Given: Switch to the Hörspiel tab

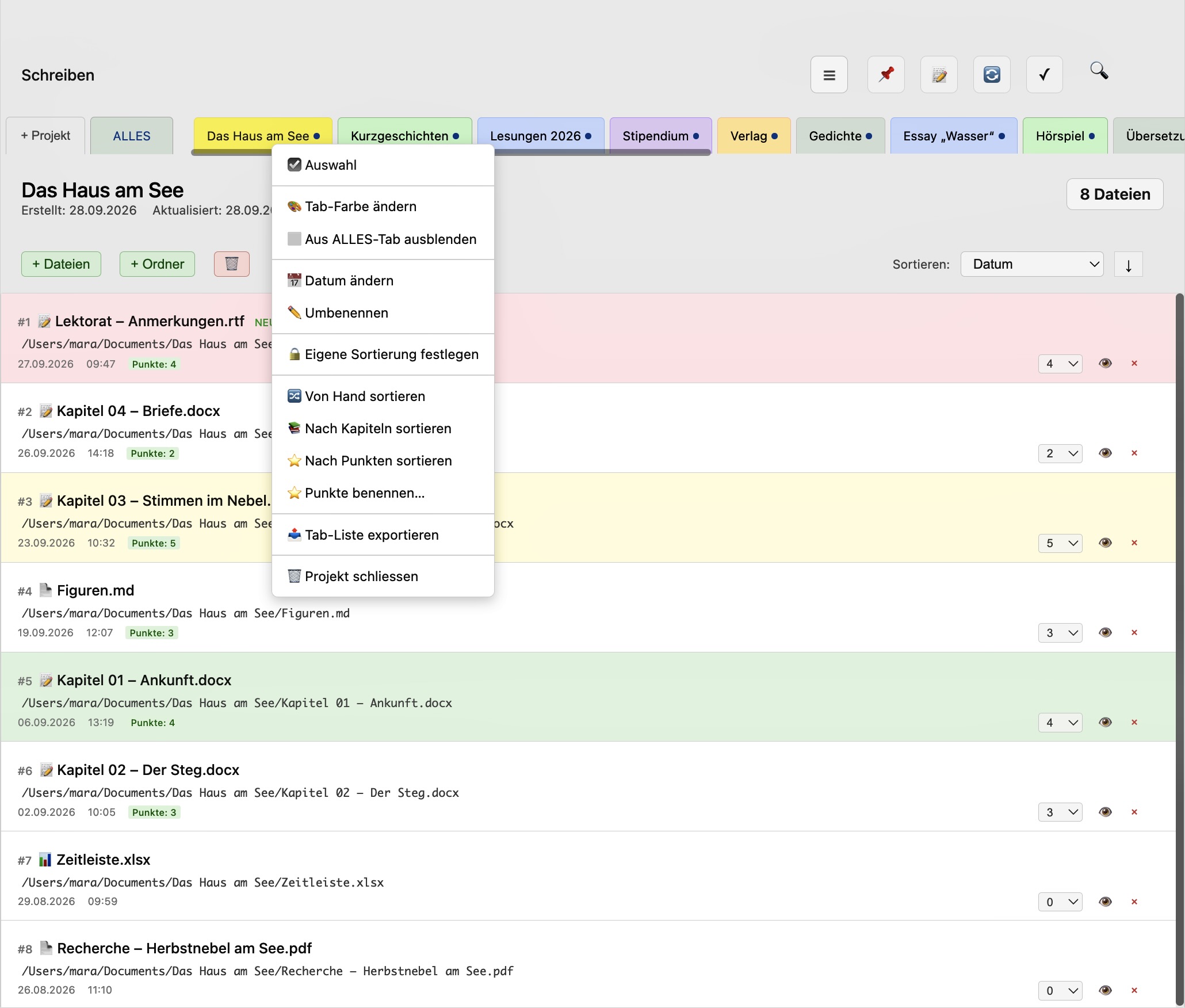Looking at the screenshot, I should tap(1065, 136).
